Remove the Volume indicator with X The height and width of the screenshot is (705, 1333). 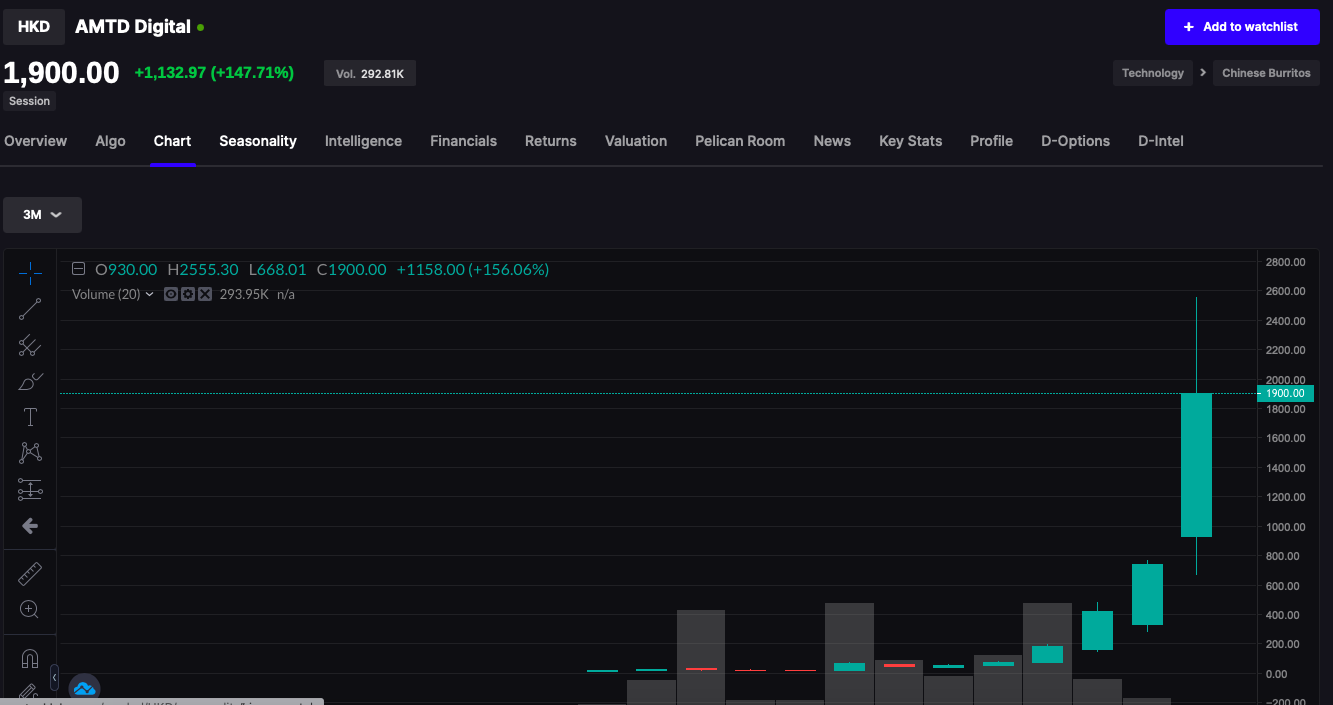205,294
